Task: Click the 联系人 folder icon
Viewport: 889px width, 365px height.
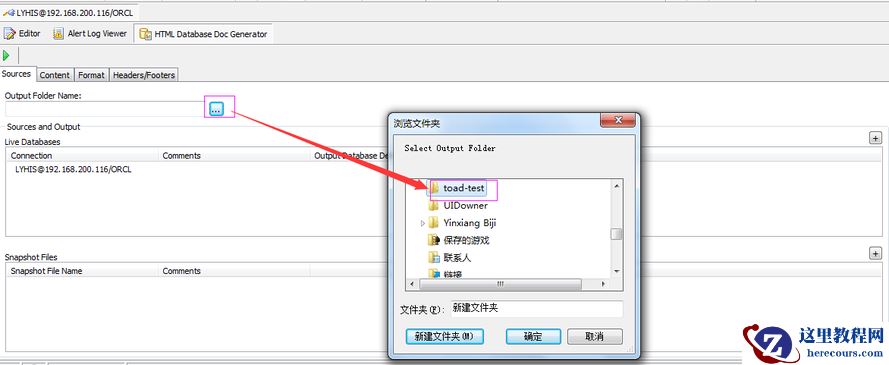Action: click(434, 258)
